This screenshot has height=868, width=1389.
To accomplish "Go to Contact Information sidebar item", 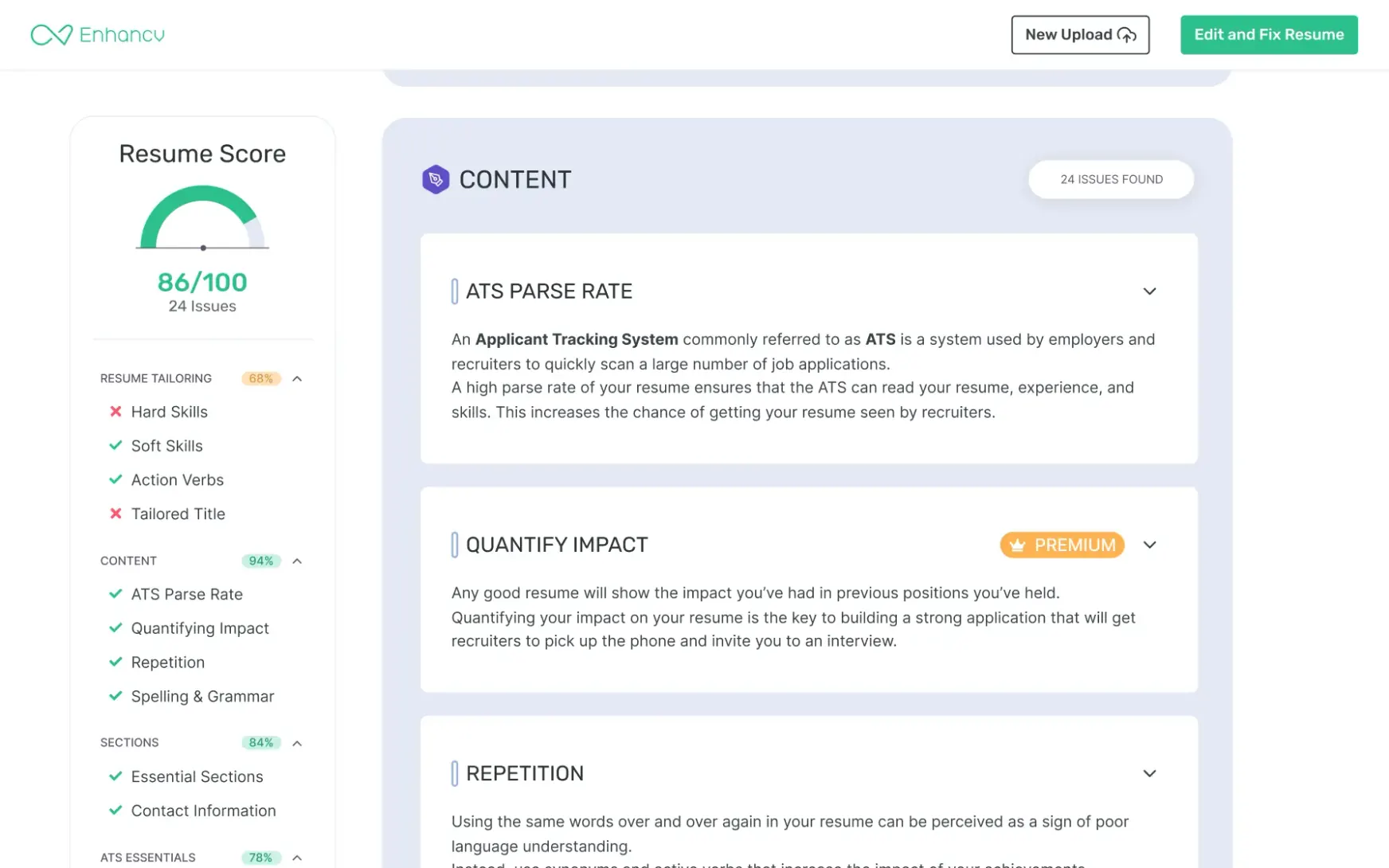I will coord(203,811).
